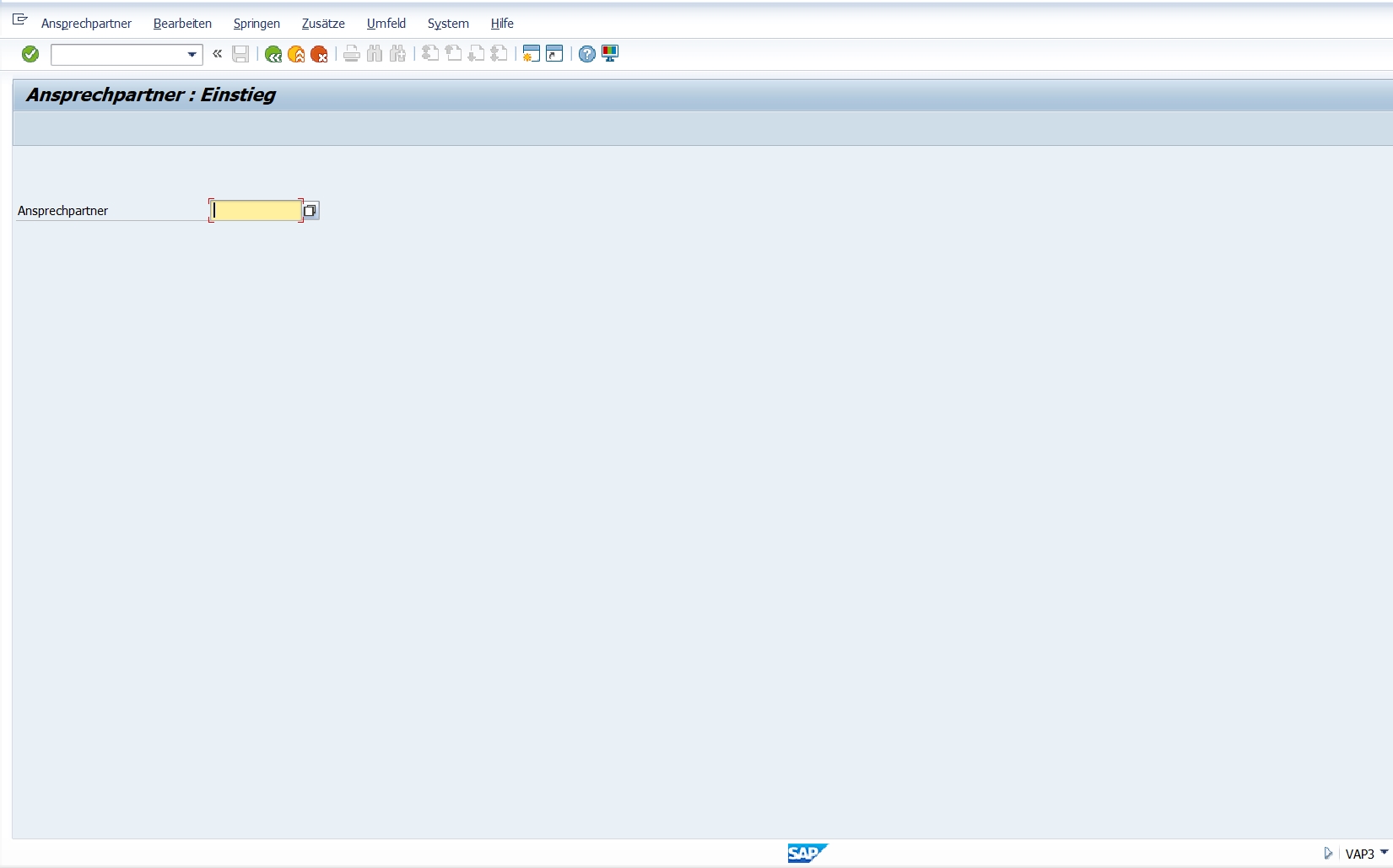The width and height of the screenshot is (1393, 868).
Task: Open the Help question mark icon
Action: [587, 54]
